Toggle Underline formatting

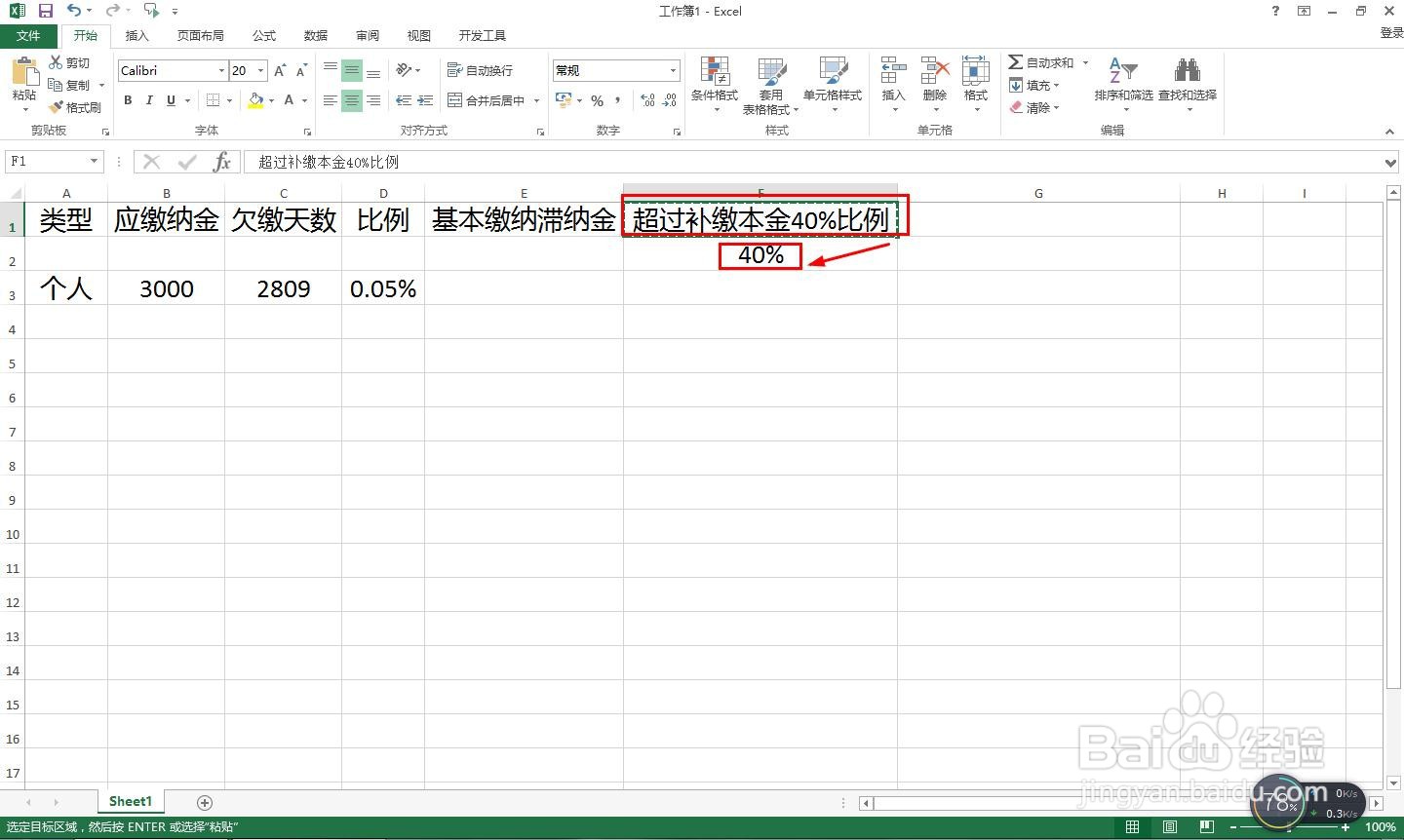point(172,100)
